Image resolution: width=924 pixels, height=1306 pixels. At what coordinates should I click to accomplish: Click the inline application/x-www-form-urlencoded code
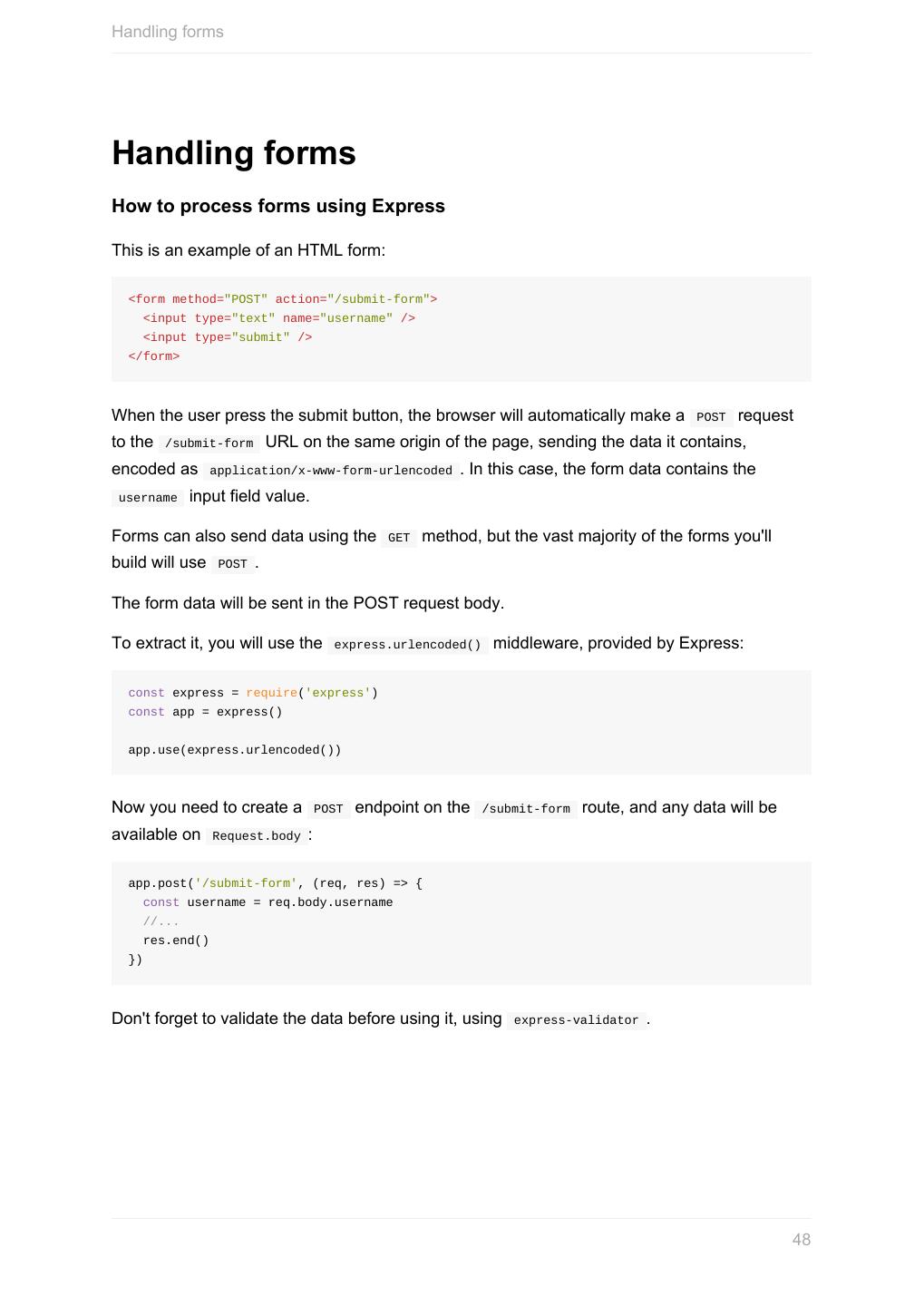pyautogui.click(x=330, y=471)
